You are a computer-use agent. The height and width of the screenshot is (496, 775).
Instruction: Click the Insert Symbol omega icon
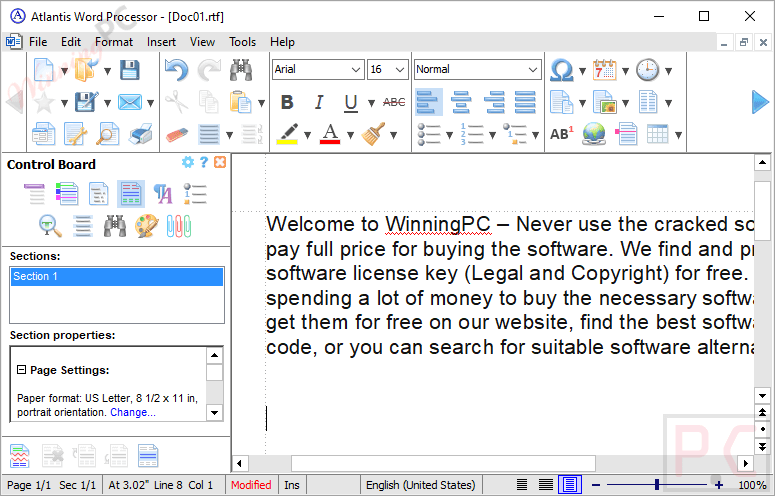(562, 70)
